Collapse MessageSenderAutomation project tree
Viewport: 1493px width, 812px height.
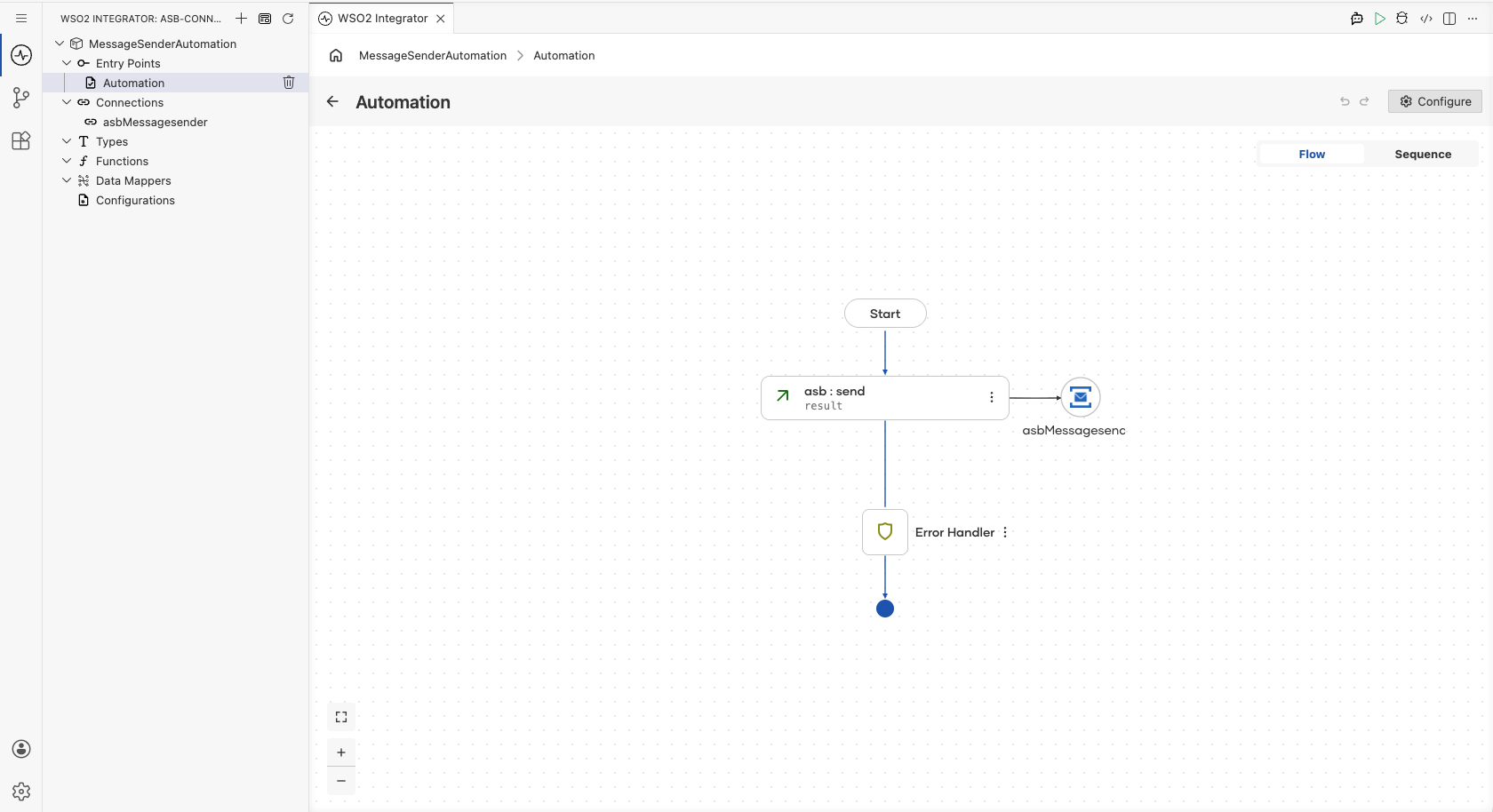[x=60, y=44]
